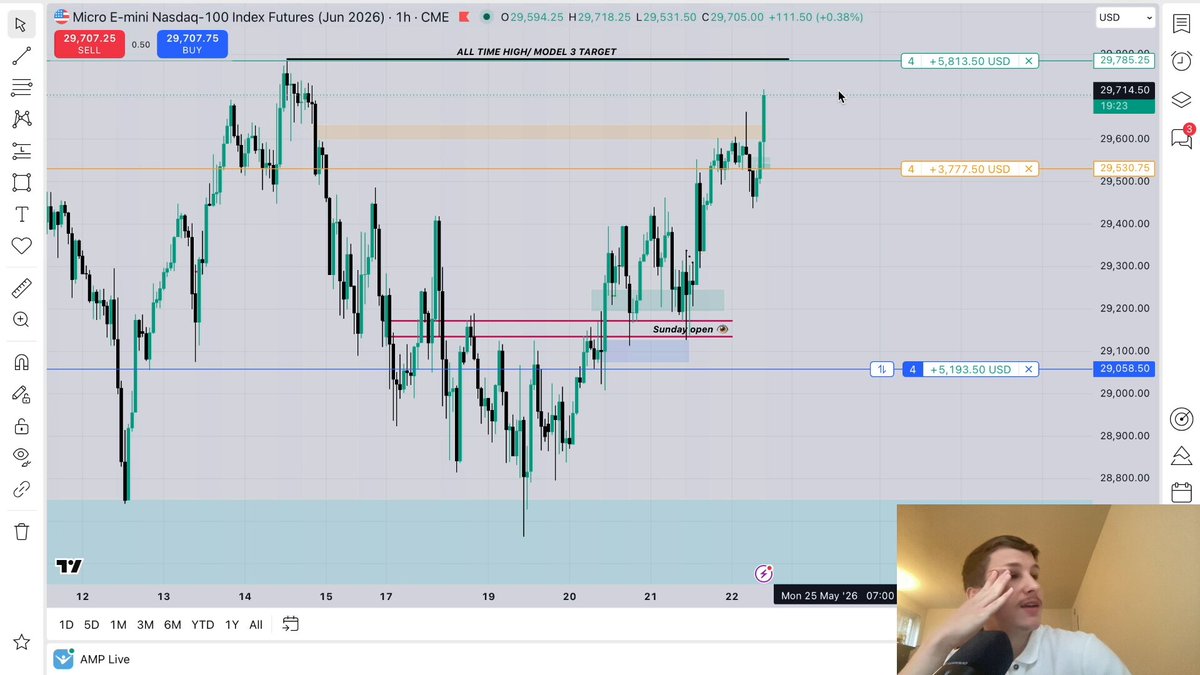Viewport: 1200px width, 675px height.
Task: Link drawings with the chain icon
Action: click(x=21, y=489)
